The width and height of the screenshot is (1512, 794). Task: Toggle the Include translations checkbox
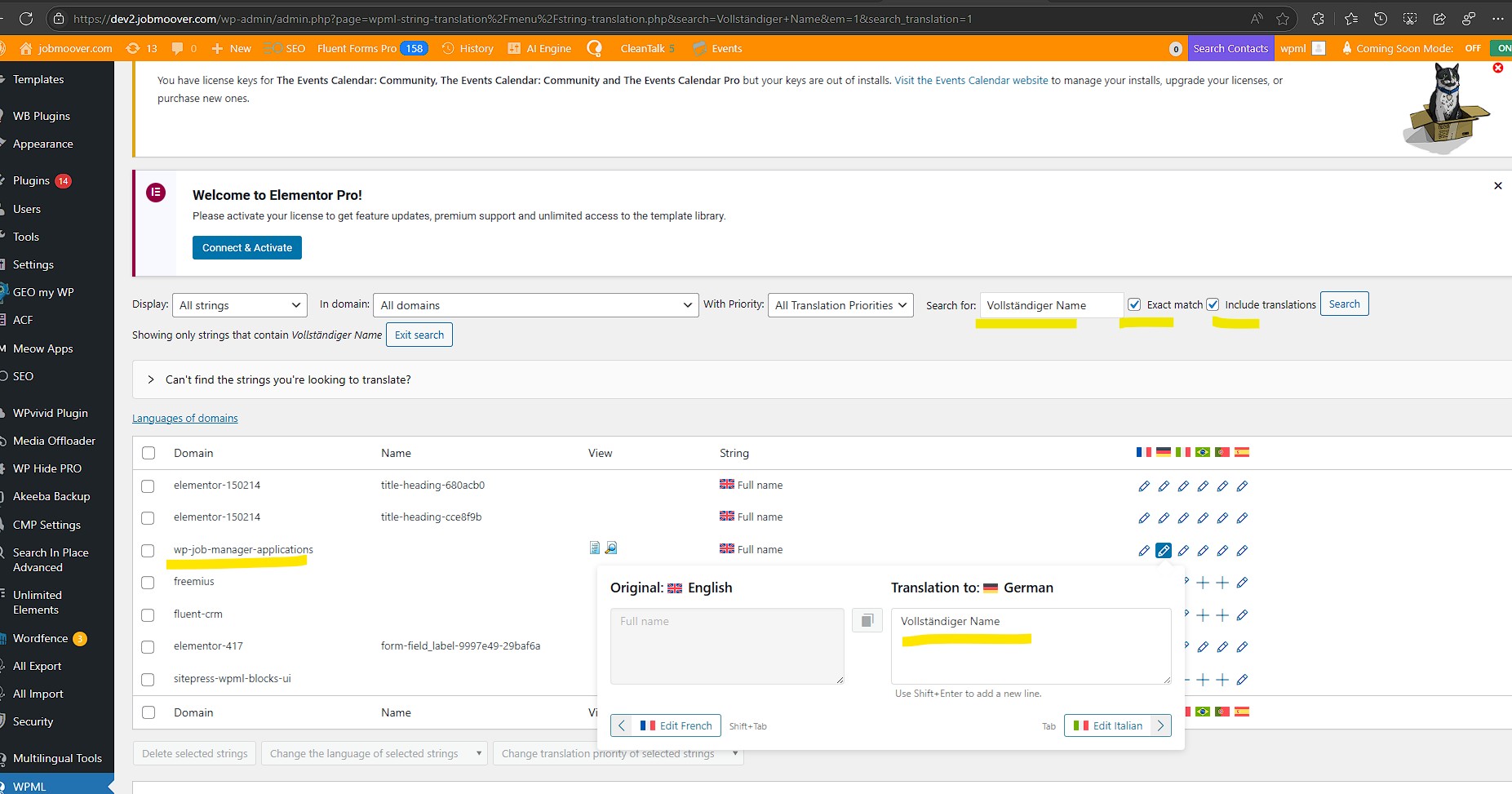(1213, 304)
